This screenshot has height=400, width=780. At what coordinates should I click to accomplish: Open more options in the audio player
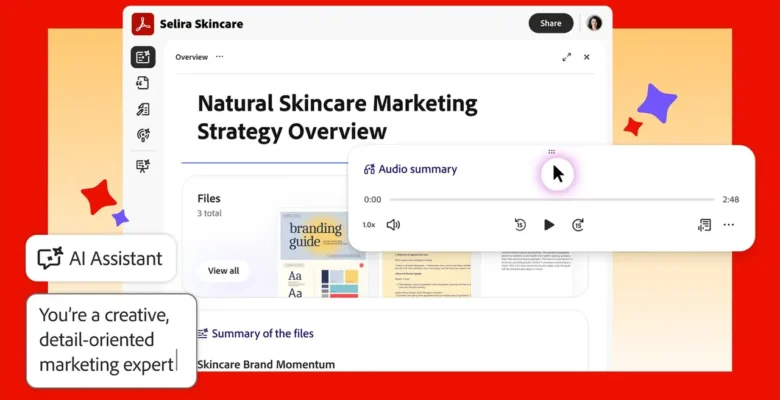coord(729,225)
